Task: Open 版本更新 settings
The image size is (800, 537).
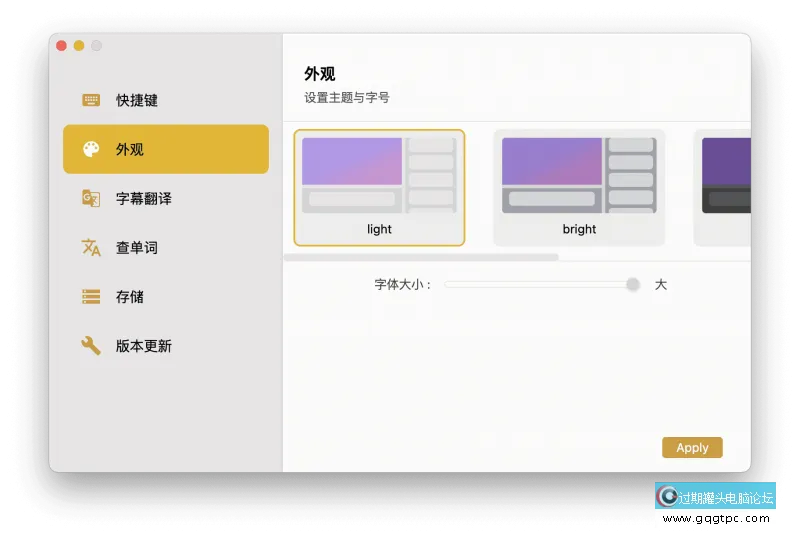Action: (x=166, y=345)
